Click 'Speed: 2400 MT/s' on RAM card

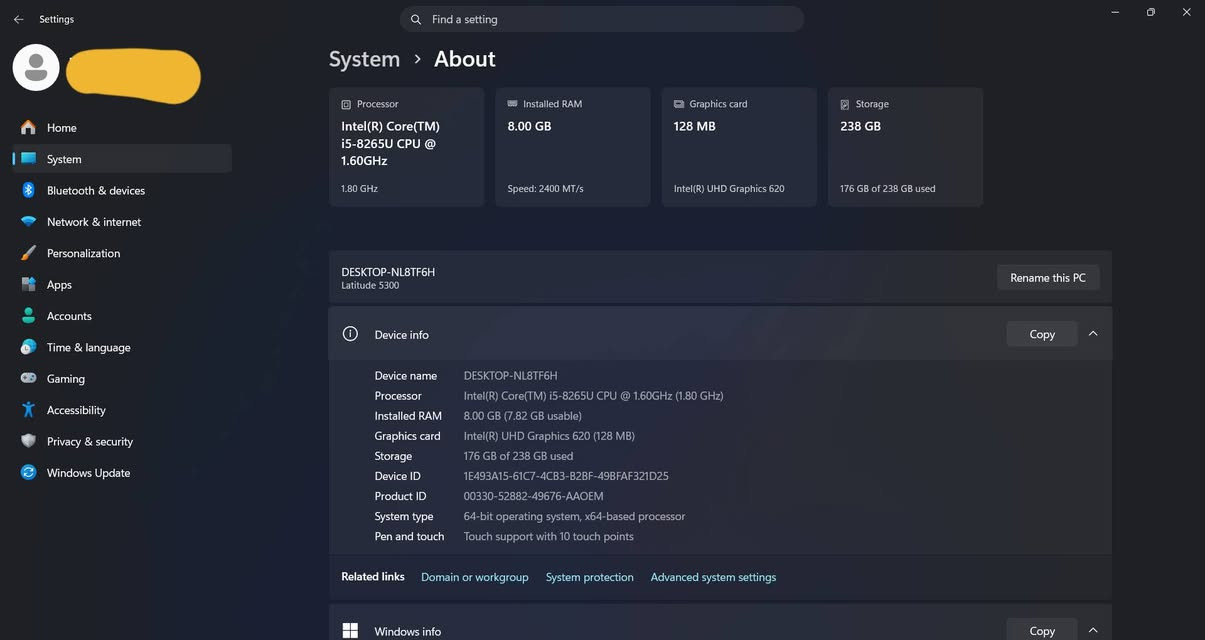(545, 188)
